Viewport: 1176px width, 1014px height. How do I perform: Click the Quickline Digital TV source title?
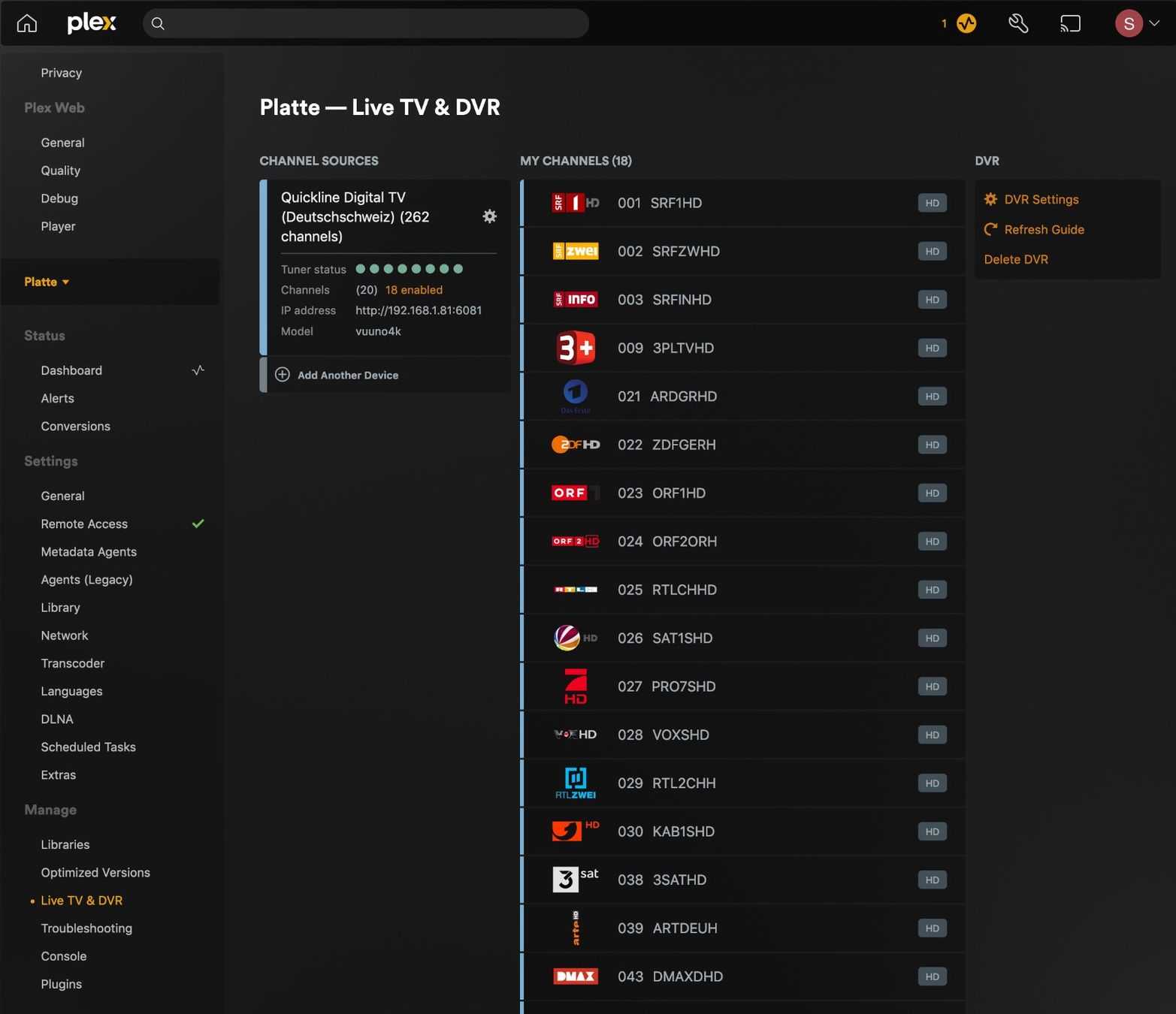[x=355, y=217]
